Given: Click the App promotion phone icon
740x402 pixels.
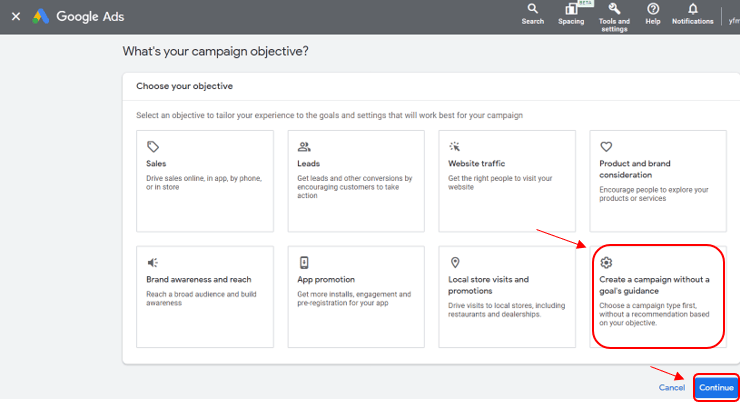Looking at the screenshot, I should coord(304,262).
